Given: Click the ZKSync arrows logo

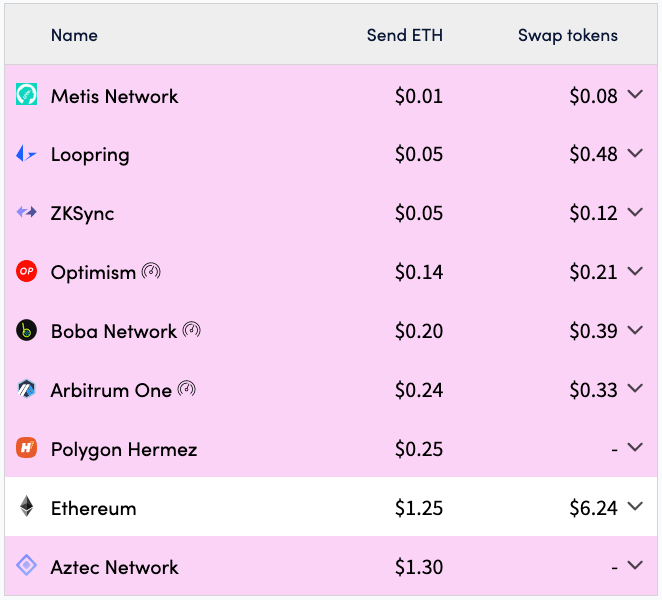Looking at the screenshot, I should [x=26, y=212].
